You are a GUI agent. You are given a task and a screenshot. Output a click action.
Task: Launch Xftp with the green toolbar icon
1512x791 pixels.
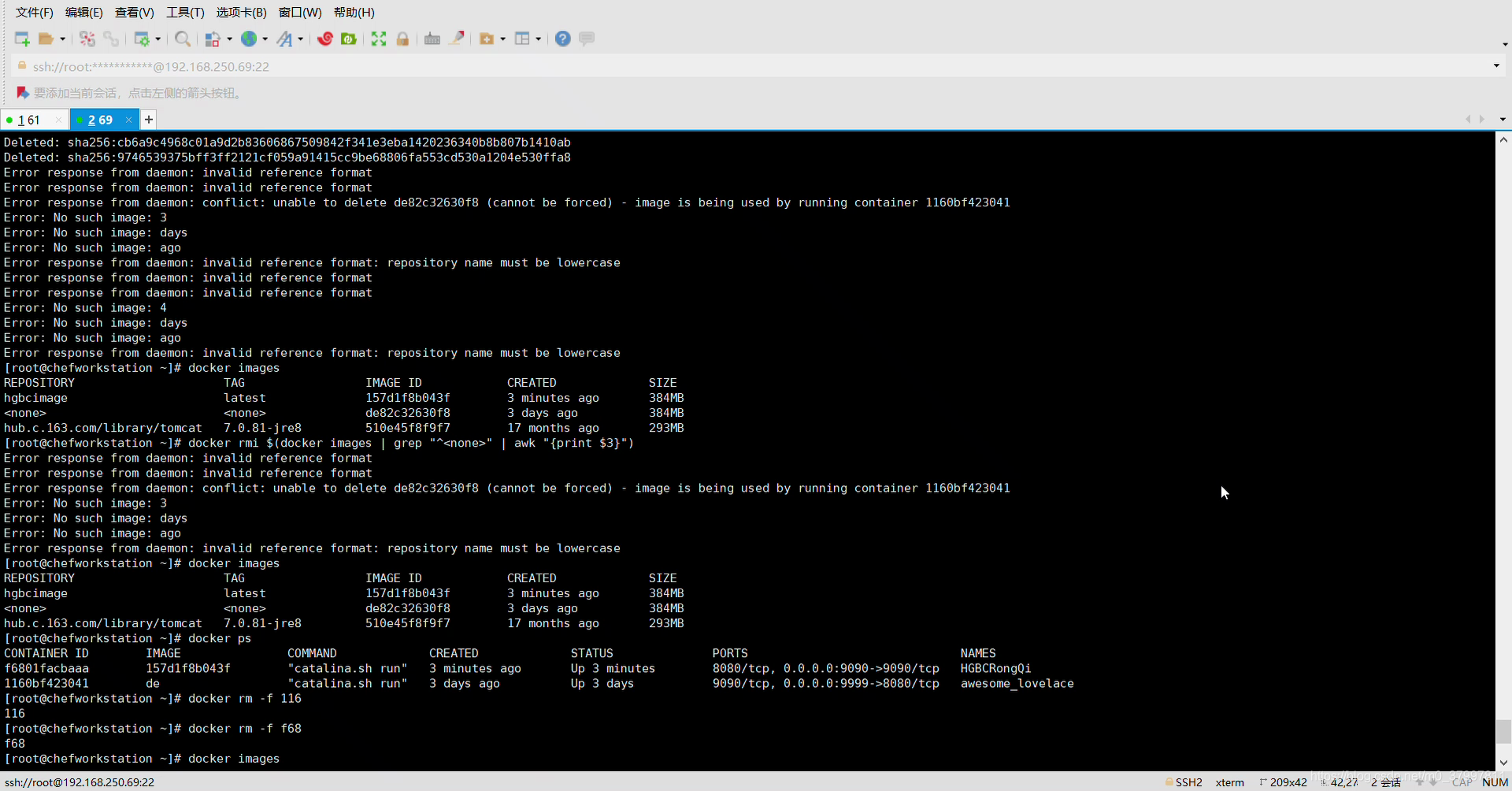pyautogui.click(x=349, y=39)
